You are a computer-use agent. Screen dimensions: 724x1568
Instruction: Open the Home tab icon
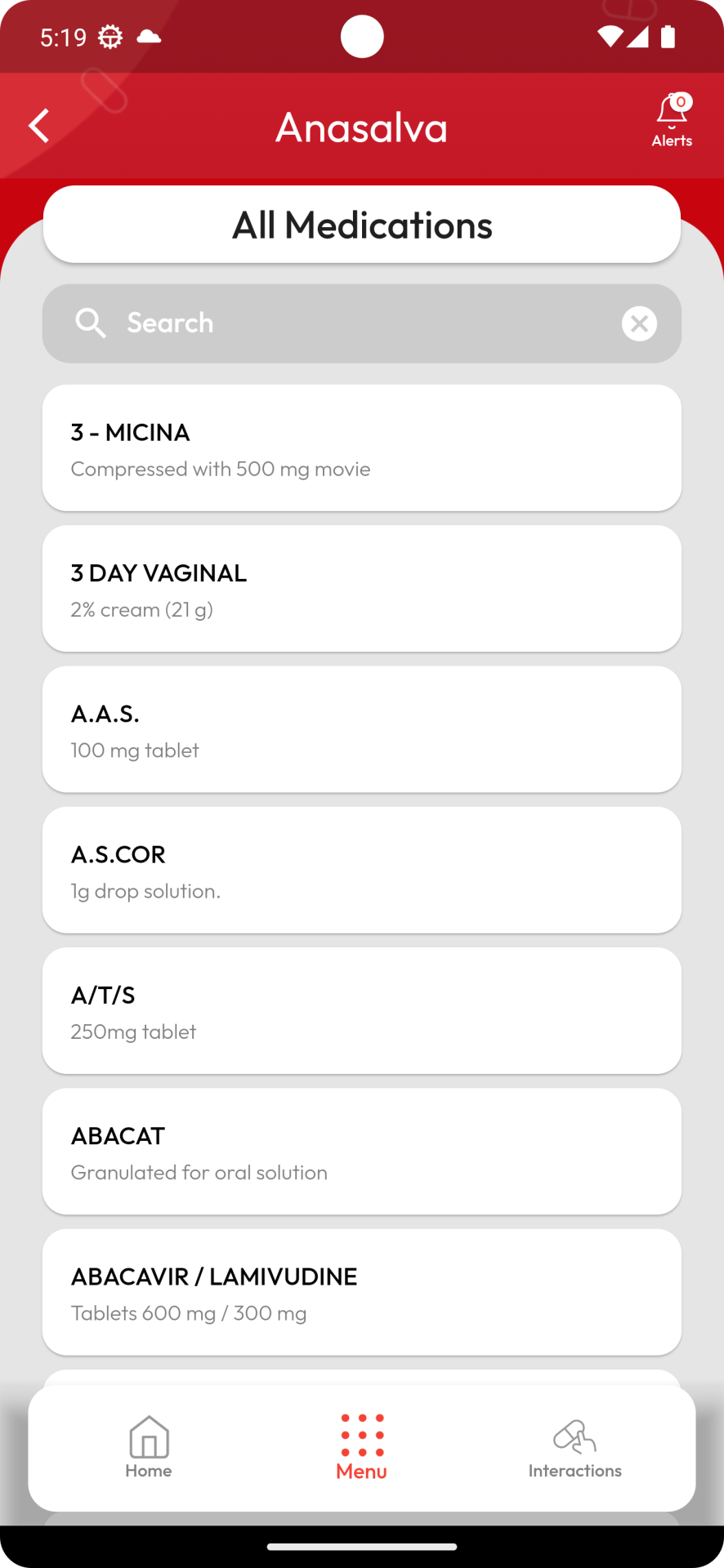[x=149, y=1437]
